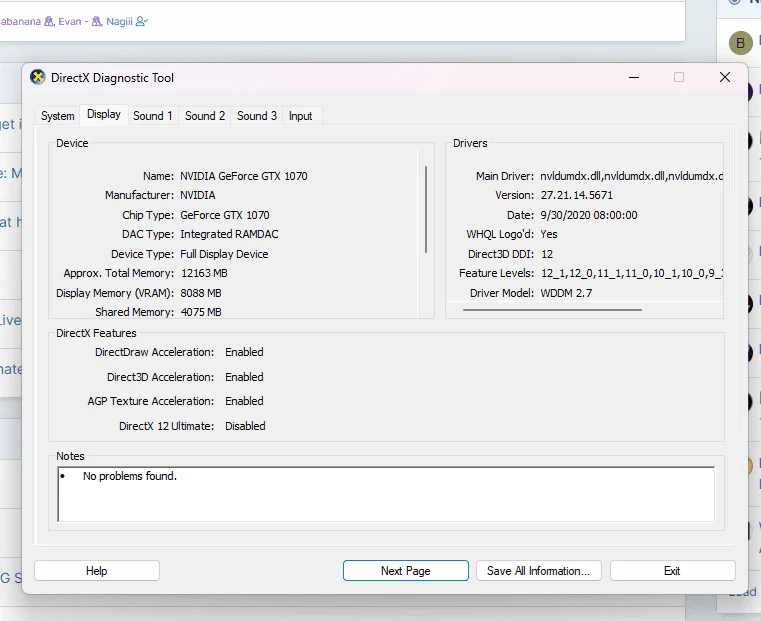This screenshot has width=761, height=621.
Task: Go to the Input tab
Action: coord(300,116)
